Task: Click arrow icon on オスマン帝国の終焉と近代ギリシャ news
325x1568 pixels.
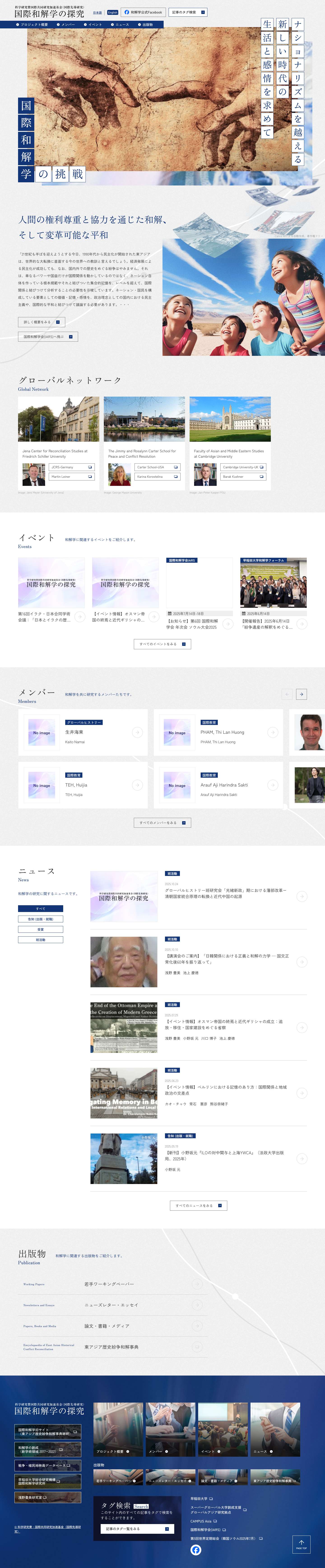Action: coord(301,1027)
